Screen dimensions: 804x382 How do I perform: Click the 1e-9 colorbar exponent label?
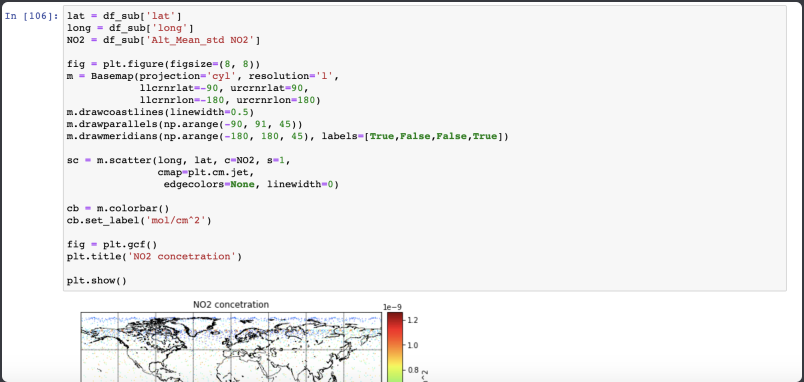(392, 307)
